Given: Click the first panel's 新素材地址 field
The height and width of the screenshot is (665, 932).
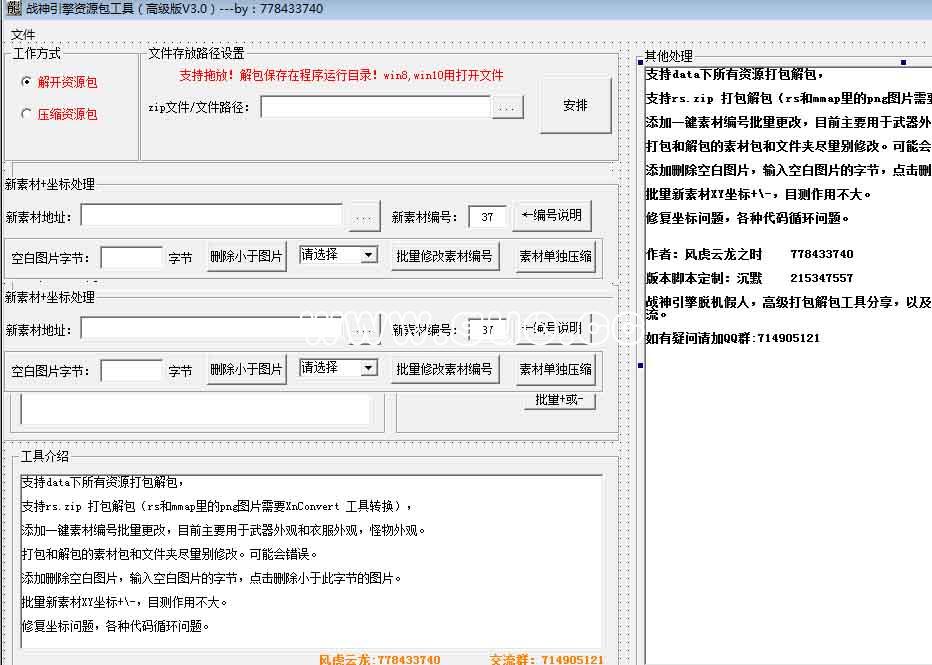Looking at the screenshot, I should click(211, 217).
